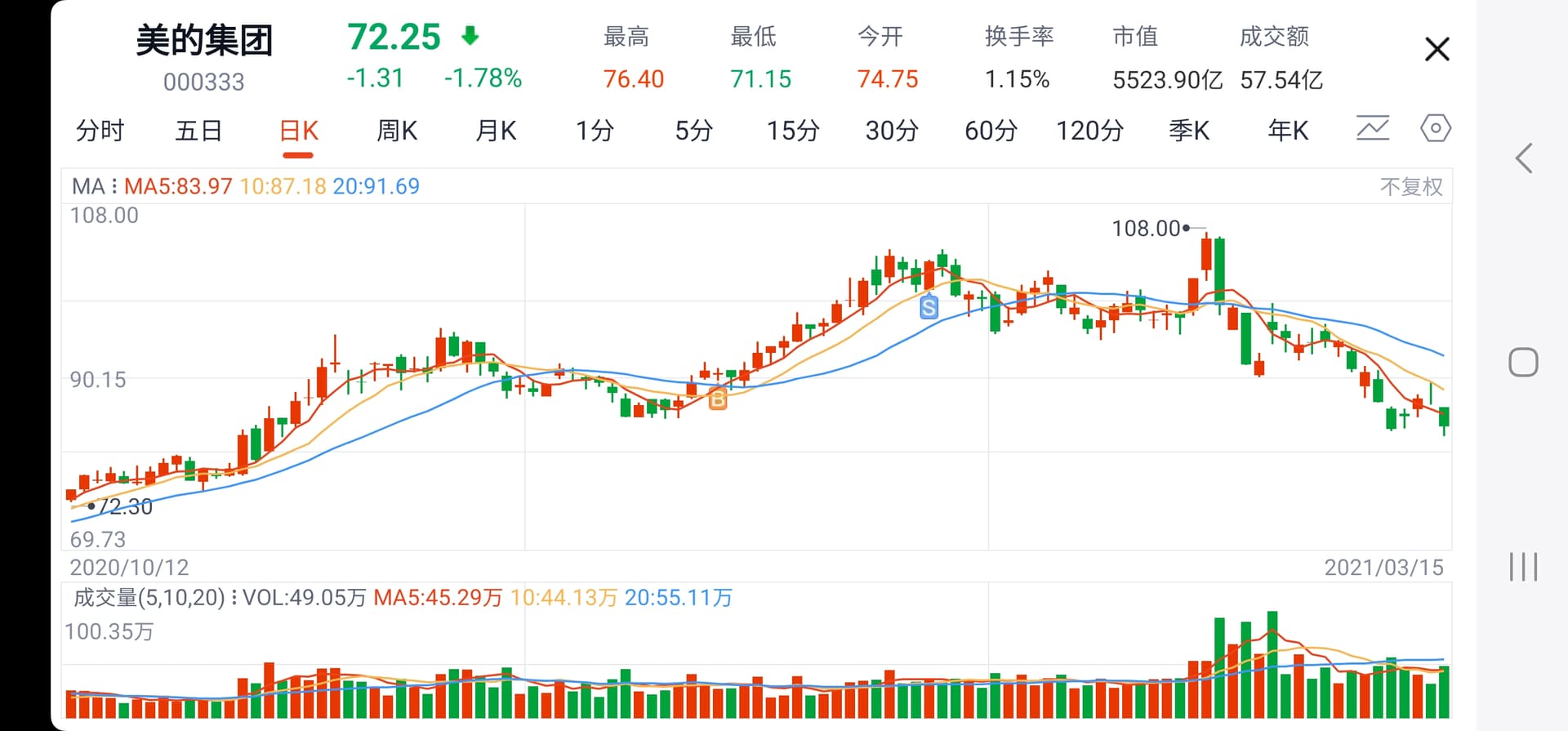Tap 最高 value 76.40
The width and height of the screenshot is (1568, 731).
pos(634,79)
